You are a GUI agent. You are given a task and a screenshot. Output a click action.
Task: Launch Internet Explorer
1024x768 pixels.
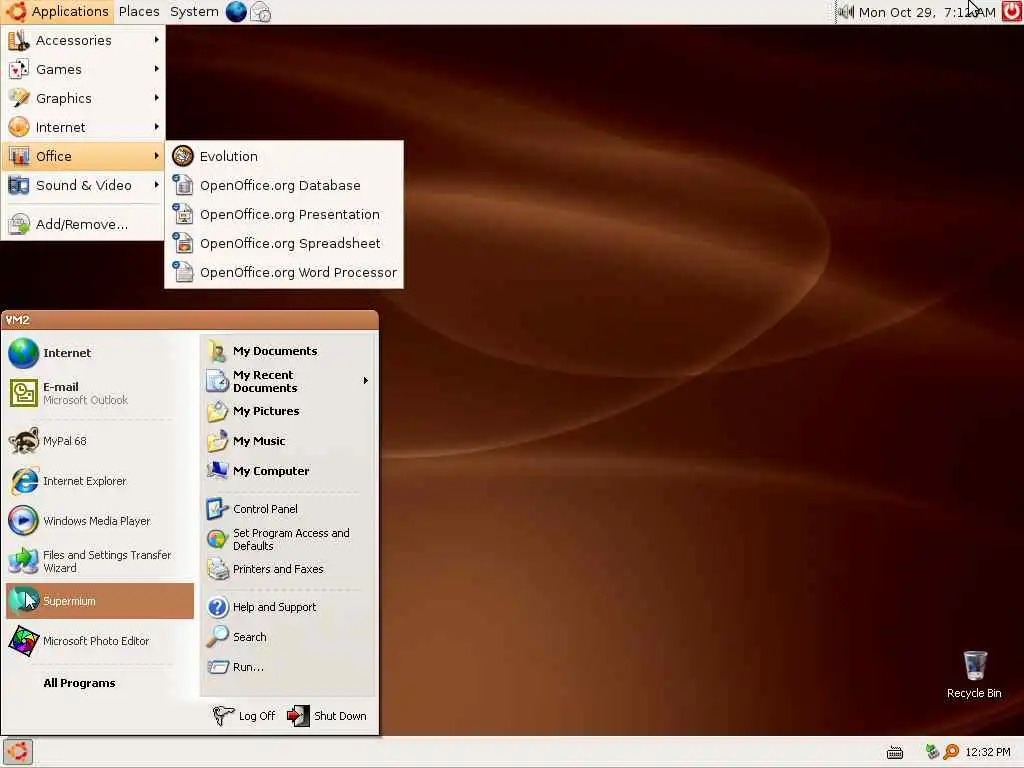point(99,481)
